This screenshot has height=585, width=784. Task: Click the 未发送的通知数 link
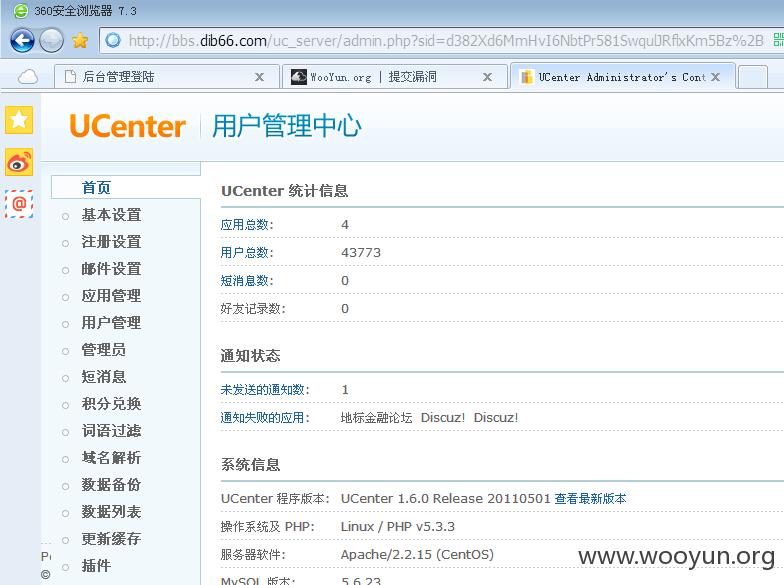(265, 390)
